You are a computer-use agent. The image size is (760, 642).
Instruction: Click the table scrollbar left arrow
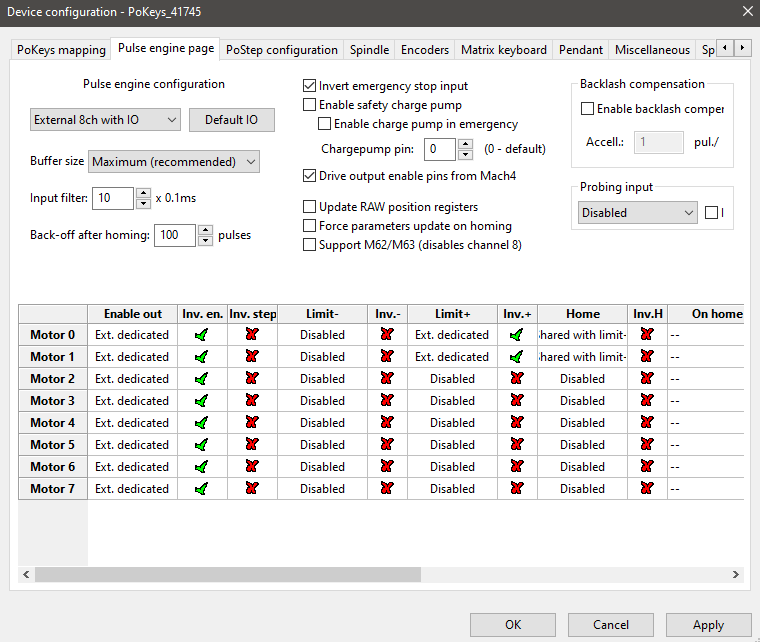(26, 575)
